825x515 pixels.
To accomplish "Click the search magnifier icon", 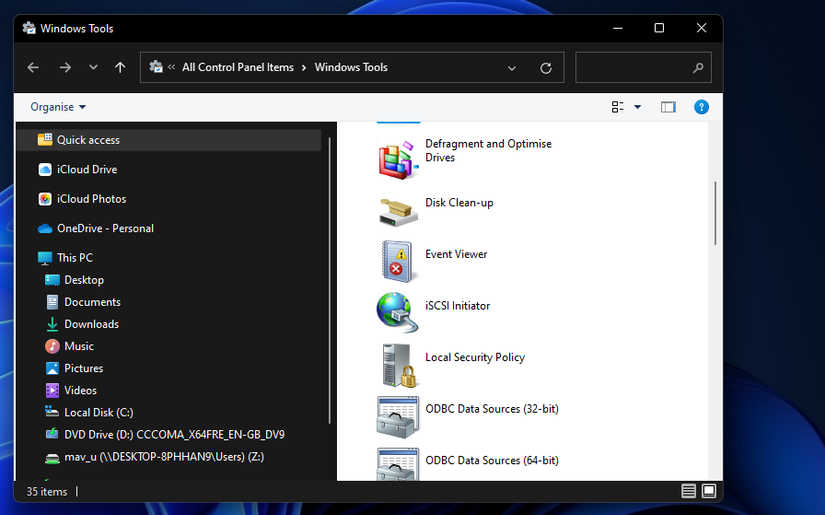I will [x=698, y=68].
